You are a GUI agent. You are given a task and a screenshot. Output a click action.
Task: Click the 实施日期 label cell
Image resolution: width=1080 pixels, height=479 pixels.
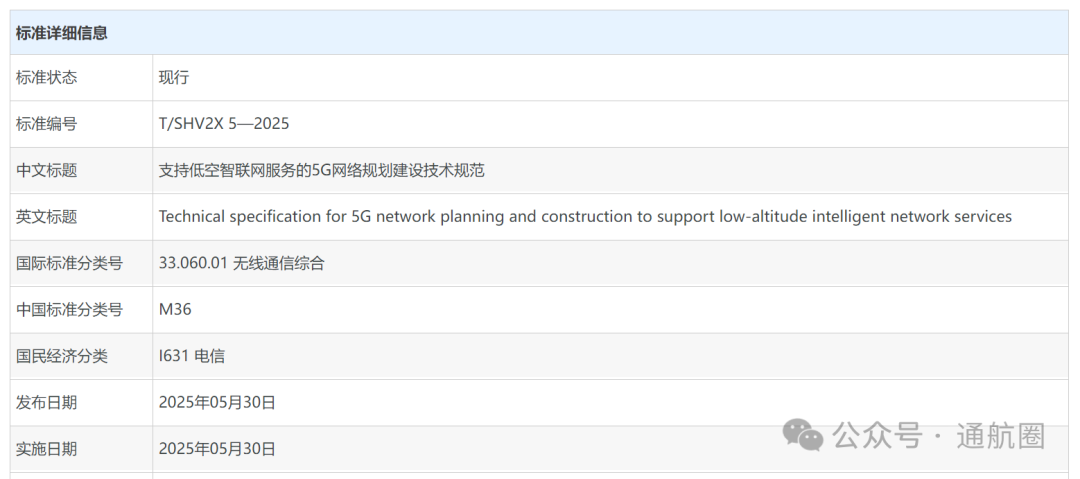[81, 449]
